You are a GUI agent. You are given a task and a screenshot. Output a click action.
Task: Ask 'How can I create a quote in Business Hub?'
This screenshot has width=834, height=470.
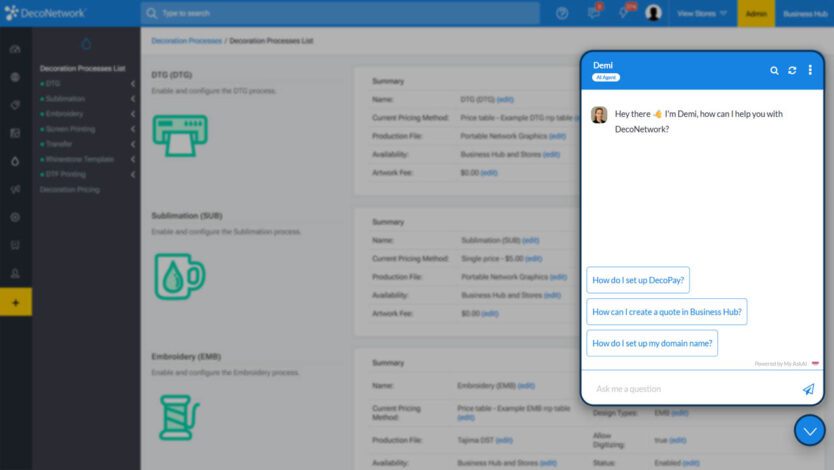[666, 312]
